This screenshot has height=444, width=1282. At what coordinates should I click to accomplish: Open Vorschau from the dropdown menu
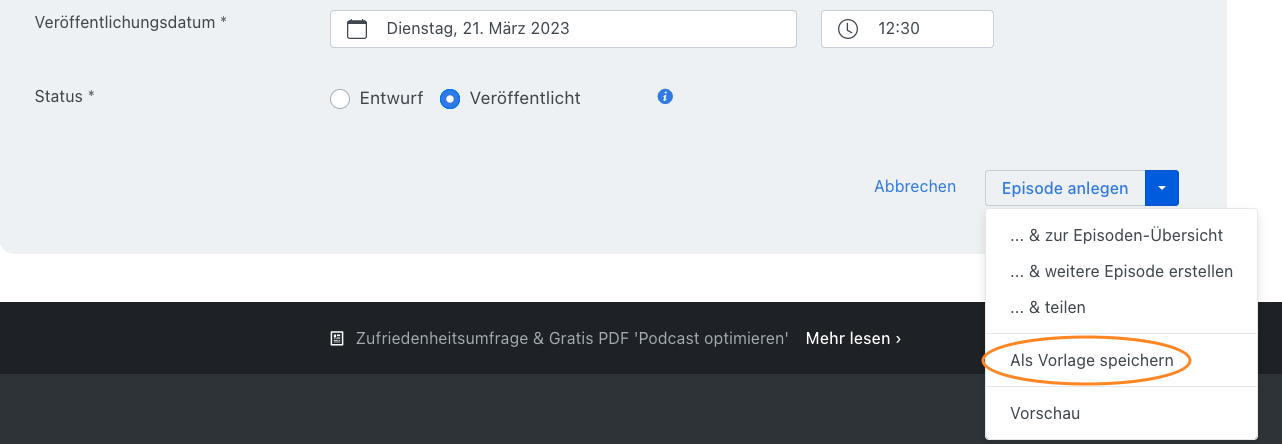[1045, 413]
